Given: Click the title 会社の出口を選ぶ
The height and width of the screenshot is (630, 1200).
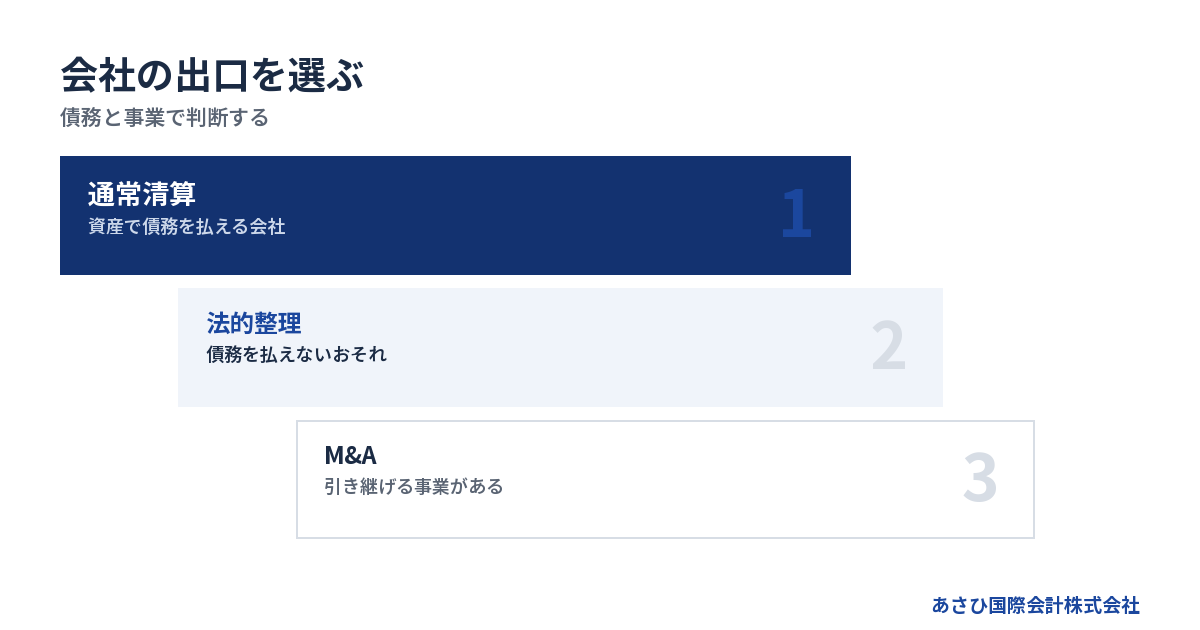Looking at the screenshot, I should click(211, 76).
